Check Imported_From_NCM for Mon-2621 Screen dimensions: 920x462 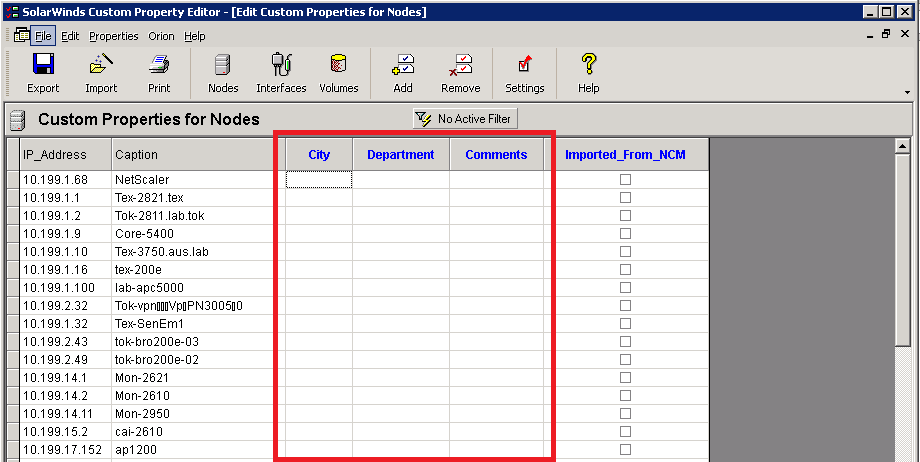(625, 377)
